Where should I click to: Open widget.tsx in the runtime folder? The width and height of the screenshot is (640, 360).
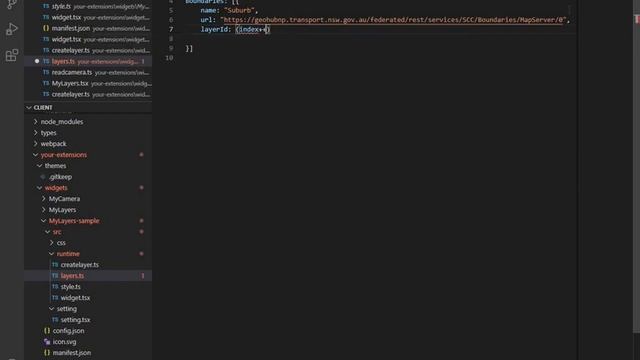[x=88, y=298]
